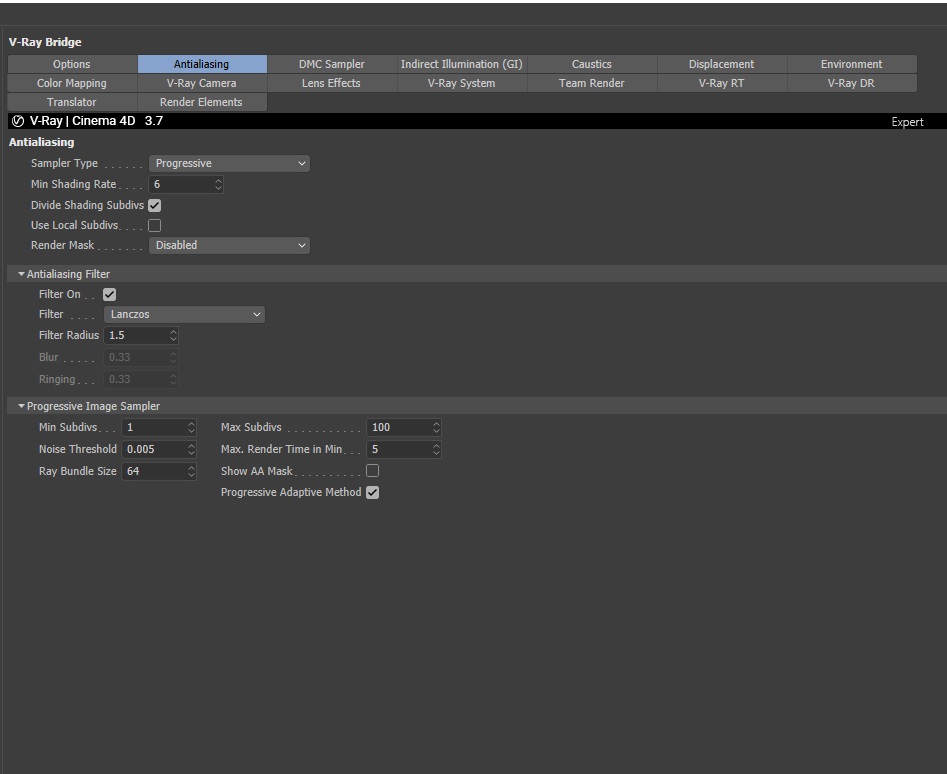Click the Filter Radius label
The image size is (947, 774).
(69, 336)
